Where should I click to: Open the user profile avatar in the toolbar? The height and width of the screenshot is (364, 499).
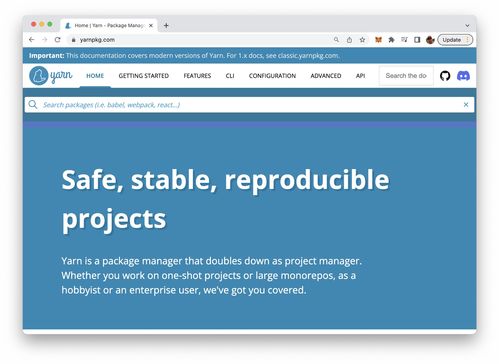[x=430, y=40]
